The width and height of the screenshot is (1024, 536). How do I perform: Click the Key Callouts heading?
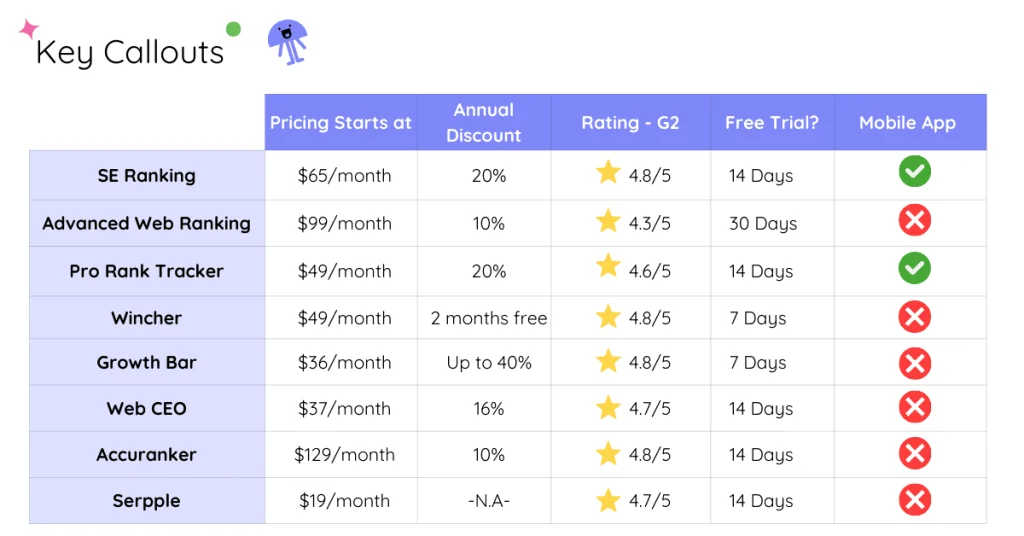[x=130, y=52]
